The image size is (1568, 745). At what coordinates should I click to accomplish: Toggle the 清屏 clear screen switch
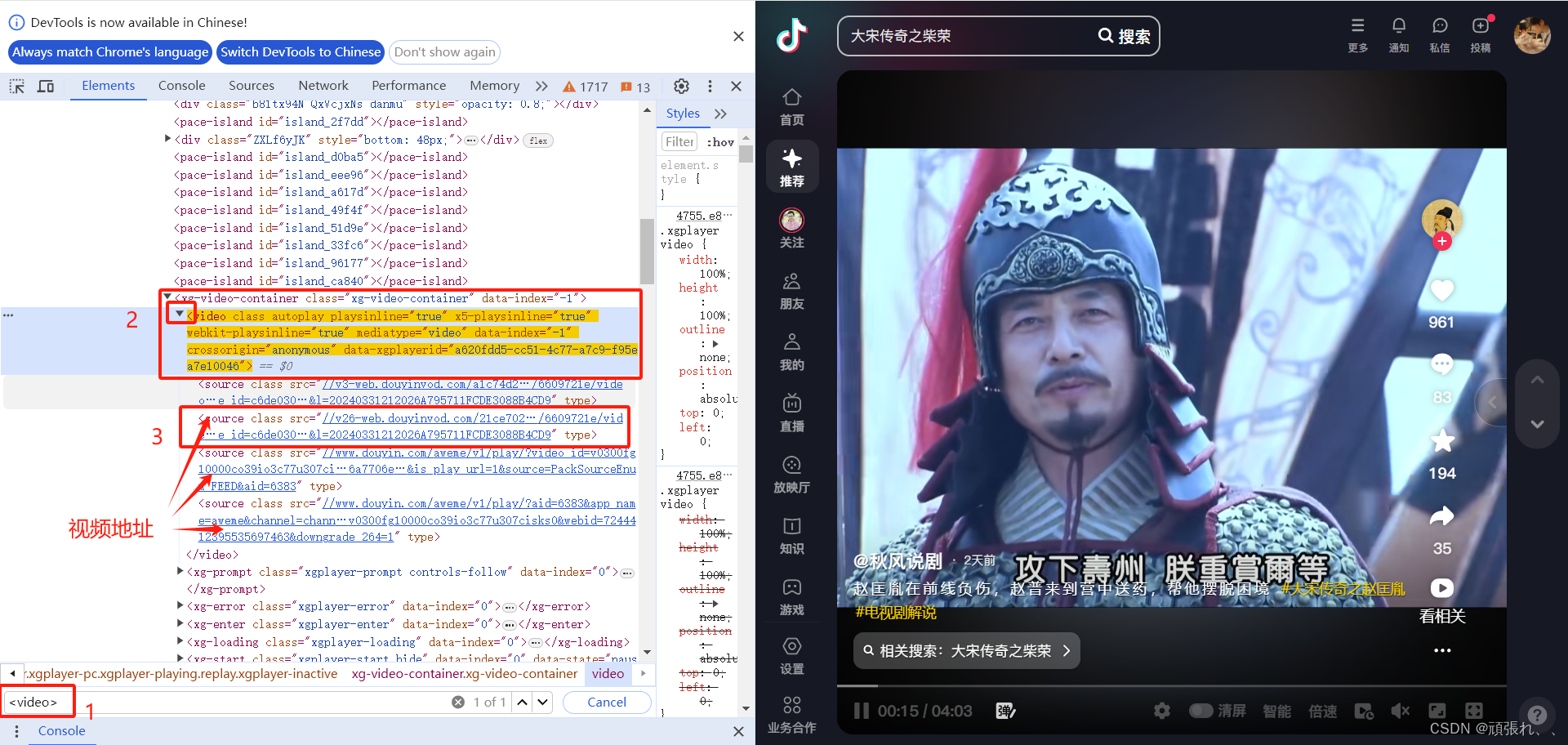coord(1201,711)
